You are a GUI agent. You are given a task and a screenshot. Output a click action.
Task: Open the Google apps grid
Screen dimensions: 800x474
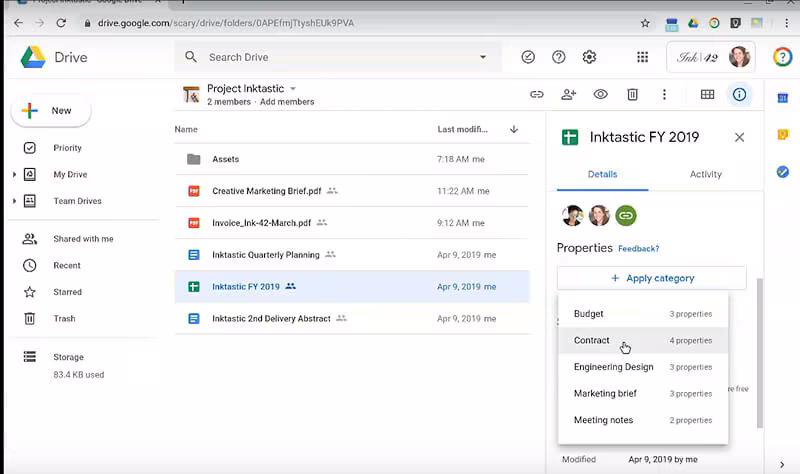[642, 57]
